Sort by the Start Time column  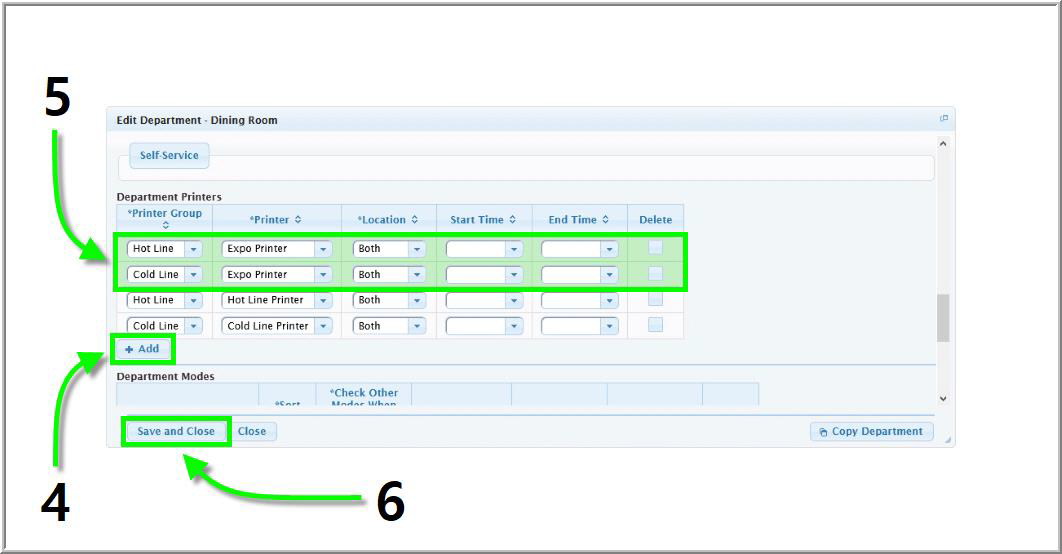coord(483,220)
